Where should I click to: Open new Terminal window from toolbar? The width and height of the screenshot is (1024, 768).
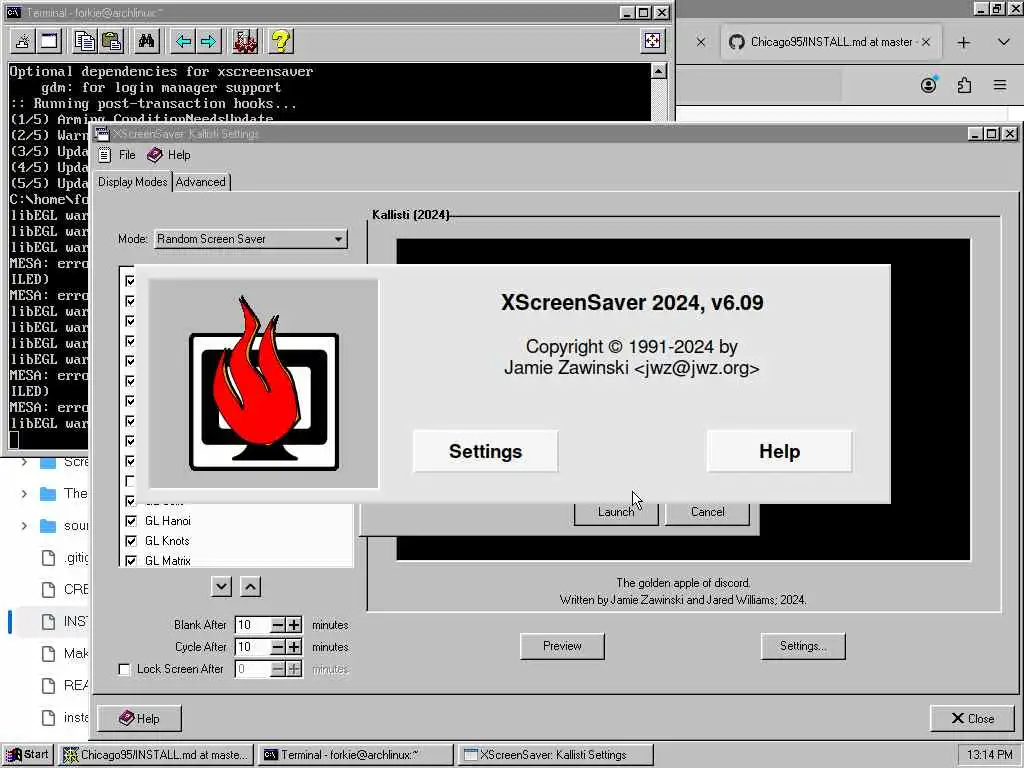coord(49,41)
